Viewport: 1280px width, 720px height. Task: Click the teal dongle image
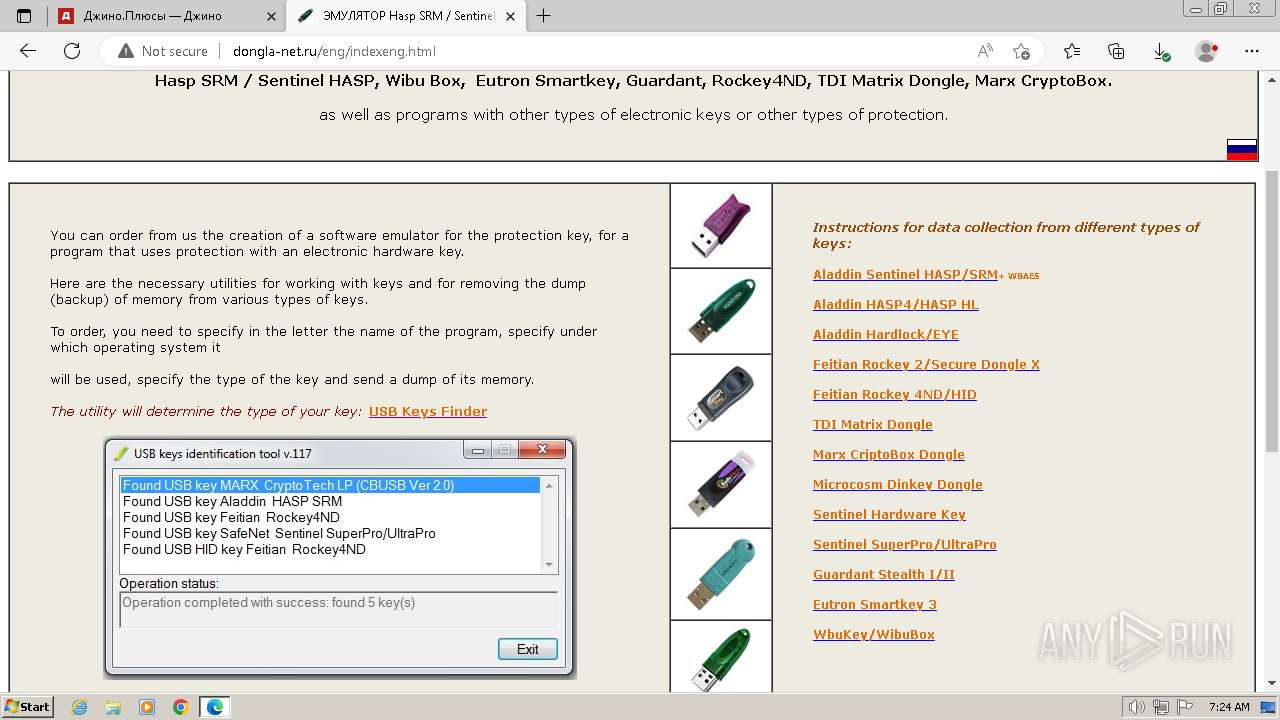pos(721,574)
